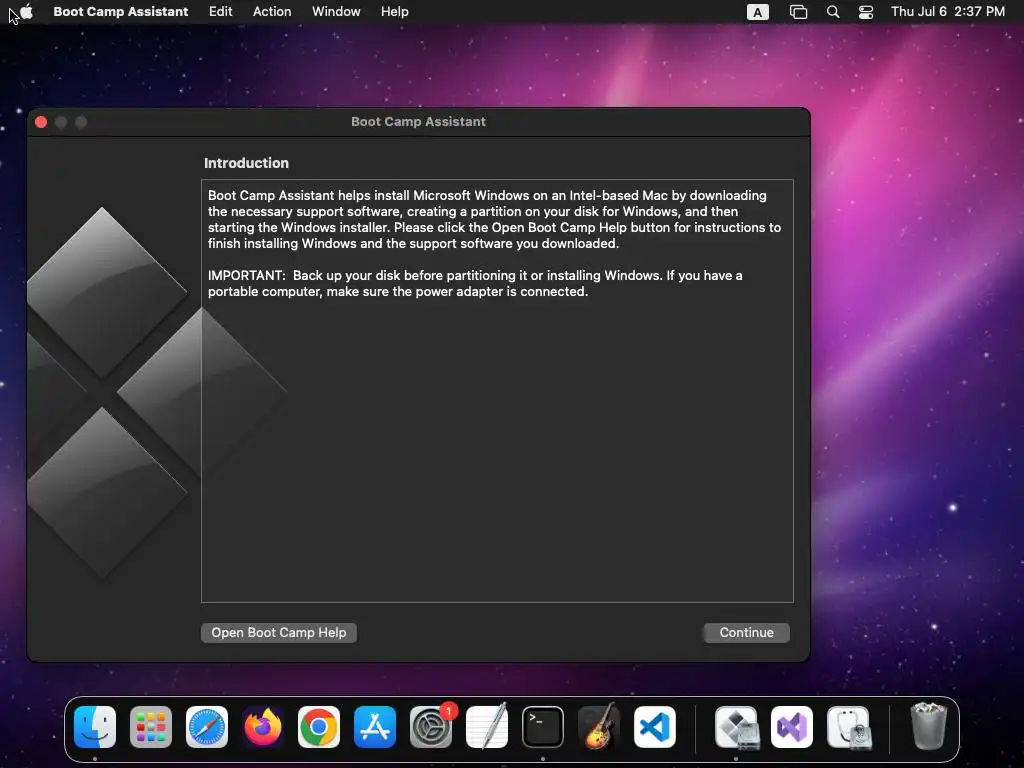Click the date and time clock
Screen dimensions: 1024x768
click(948, 11)
